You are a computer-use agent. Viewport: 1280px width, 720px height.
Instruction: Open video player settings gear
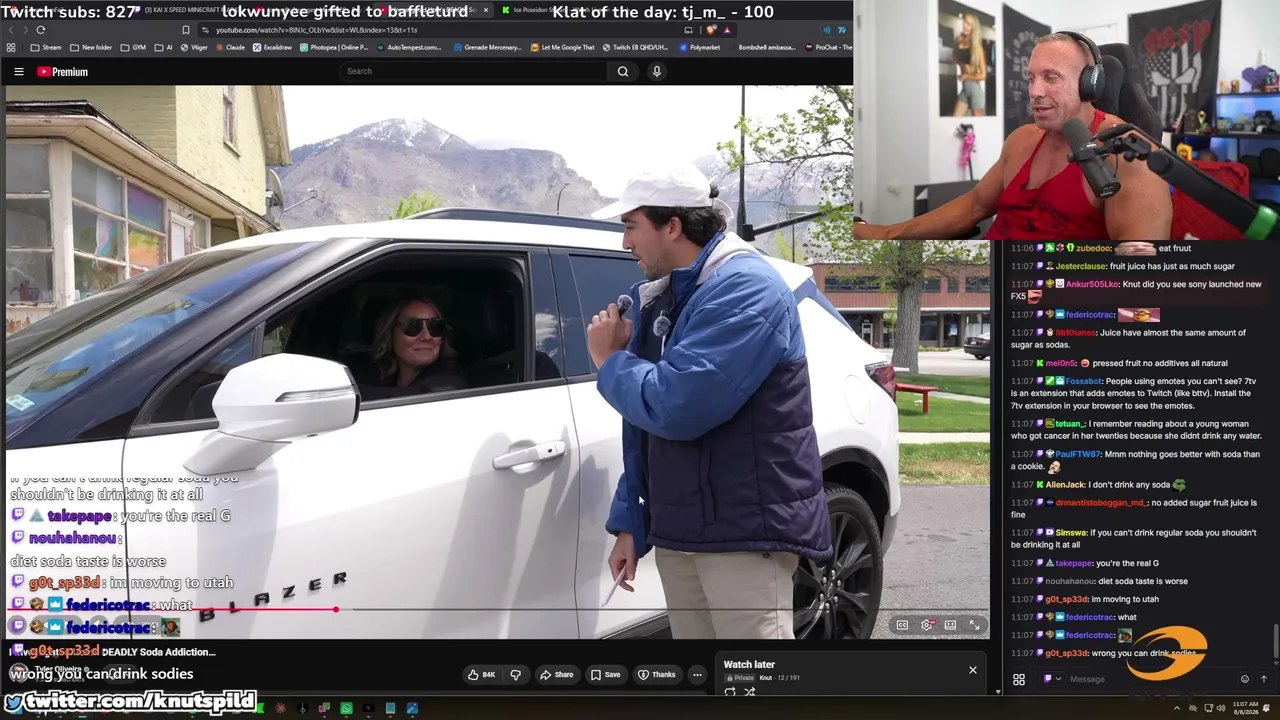coord(927,625)
